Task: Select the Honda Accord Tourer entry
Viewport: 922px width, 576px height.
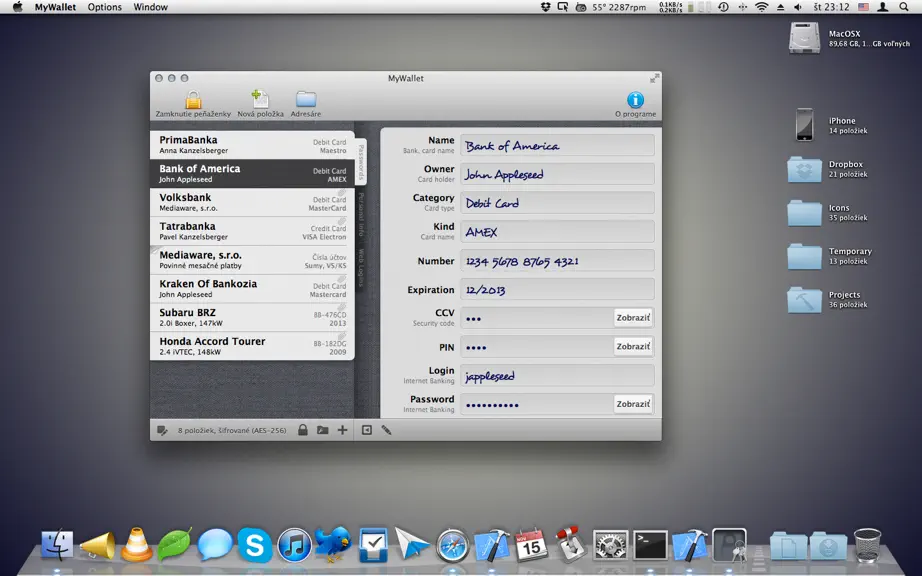Action: click(252, 346)
